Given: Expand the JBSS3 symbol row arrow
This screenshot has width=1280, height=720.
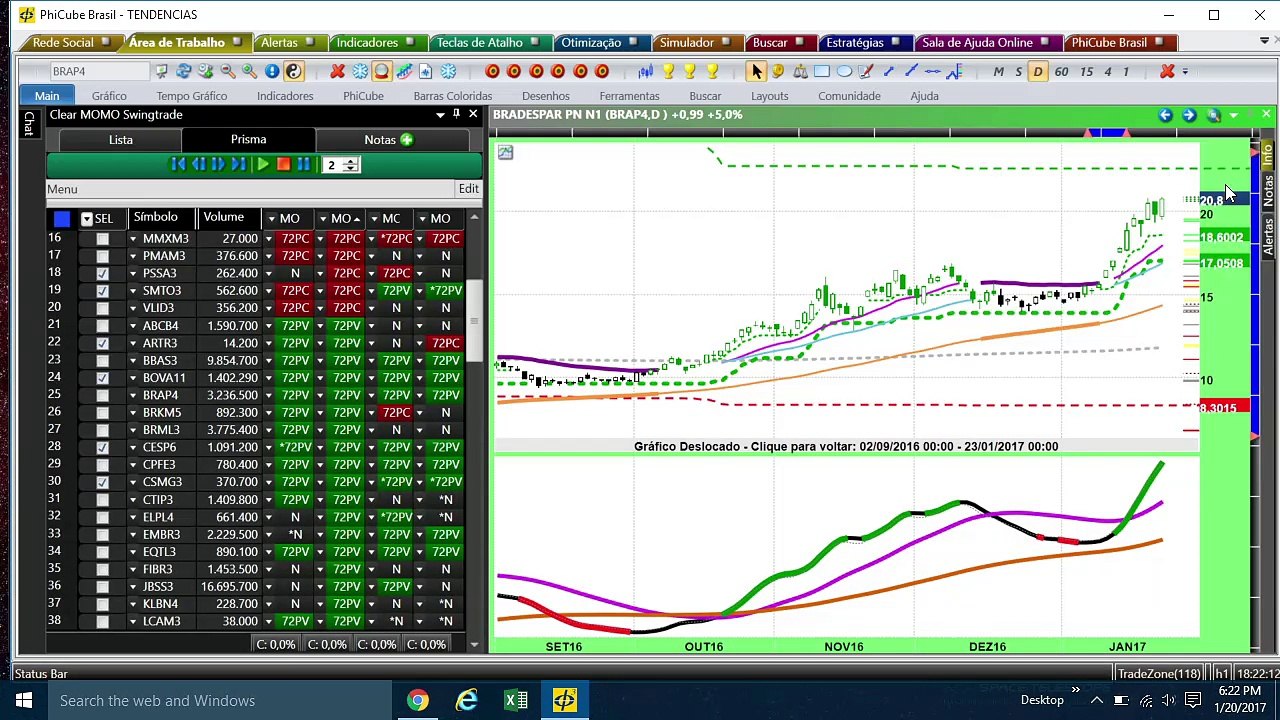Looking at the screenshot, I should coord(133,587).
